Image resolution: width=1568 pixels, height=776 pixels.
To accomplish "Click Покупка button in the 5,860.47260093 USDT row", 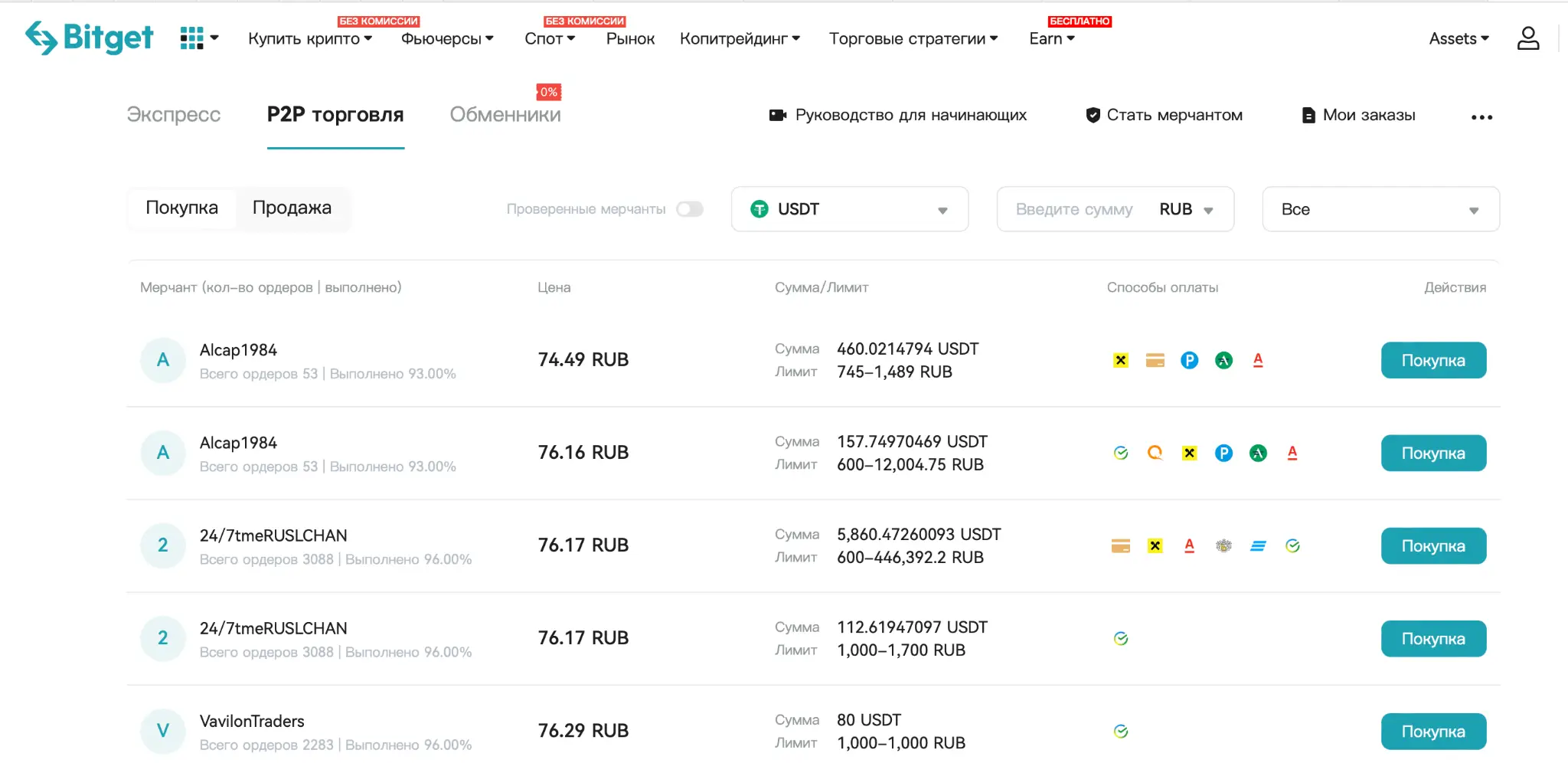I will tap(1433, 545).
